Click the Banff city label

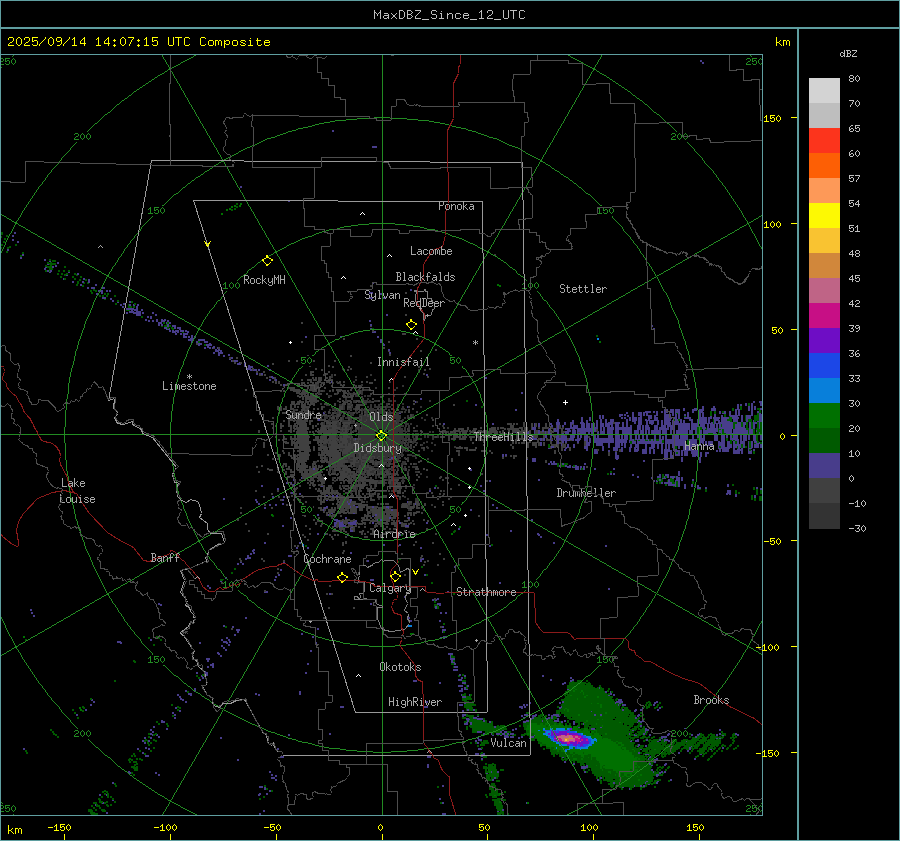pos(165,557)
